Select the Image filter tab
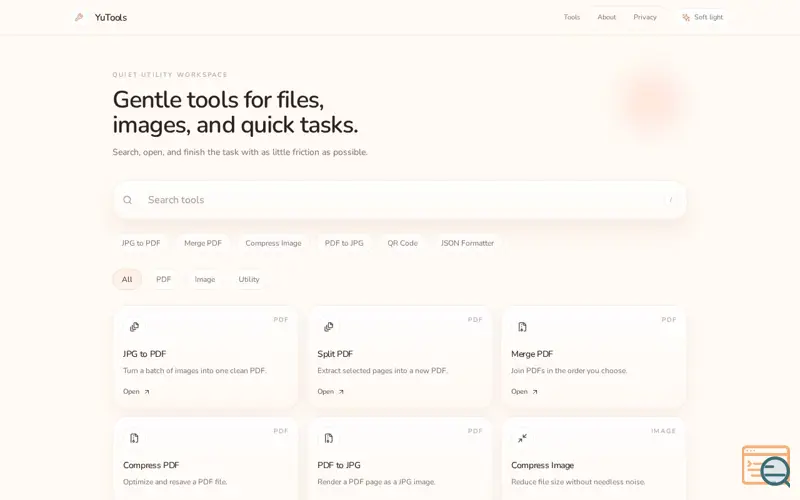Image resolution: width=800 pixels, height=500 pixels. coord(205,279)
